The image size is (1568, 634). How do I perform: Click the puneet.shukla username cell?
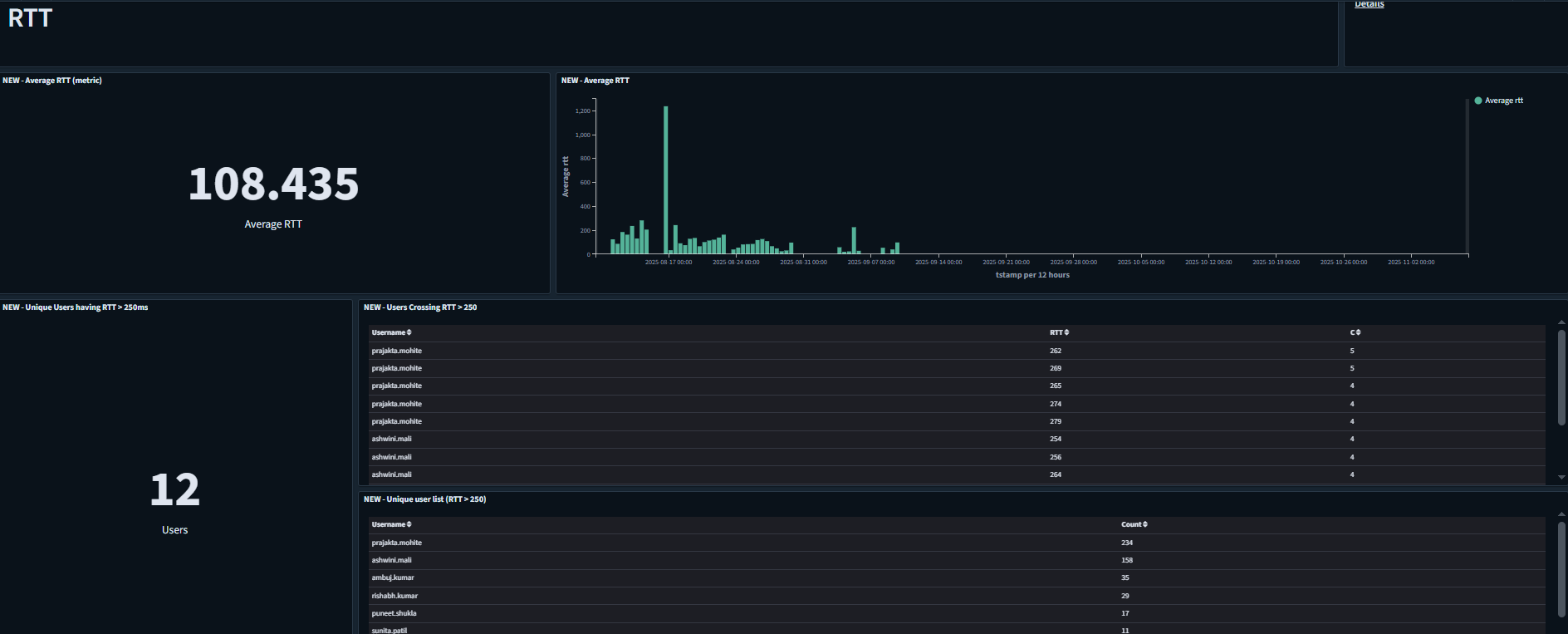394,613
